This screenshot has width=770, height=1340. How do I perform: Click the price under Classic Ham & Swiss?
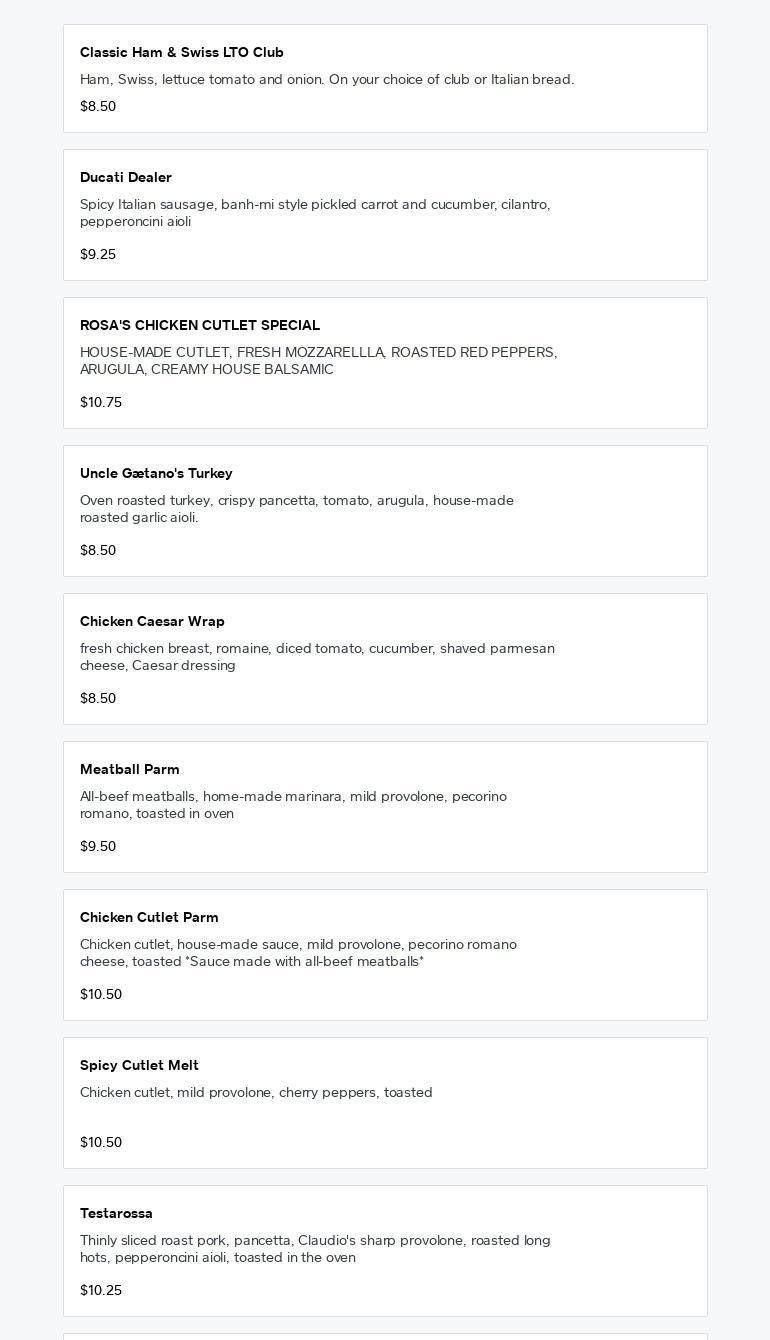tap(98, 106)
